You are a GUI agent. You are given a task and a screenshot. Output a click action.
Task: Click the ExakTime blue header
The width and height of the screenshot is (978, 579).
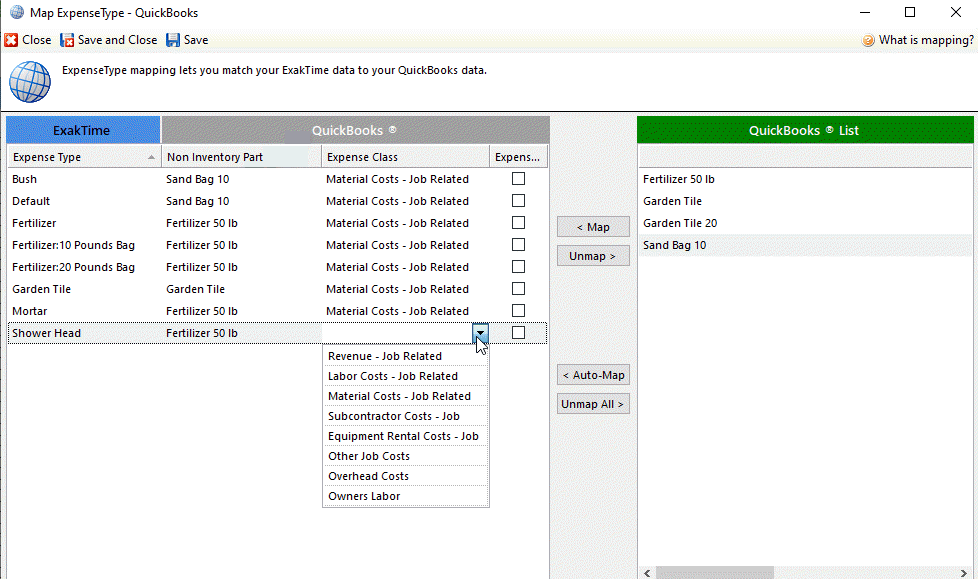83,130
